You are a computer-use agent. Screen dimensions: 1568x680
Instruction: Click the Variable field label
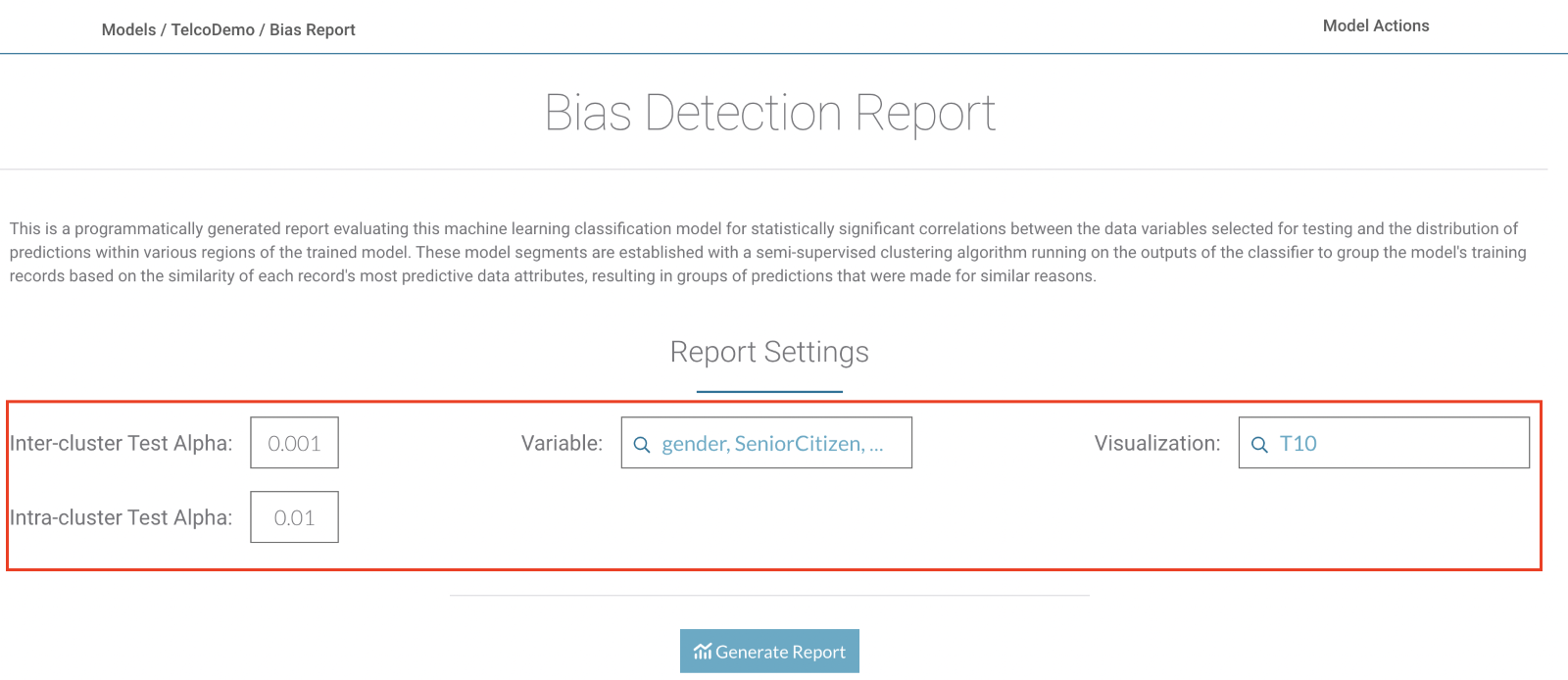tap(562, 443)
